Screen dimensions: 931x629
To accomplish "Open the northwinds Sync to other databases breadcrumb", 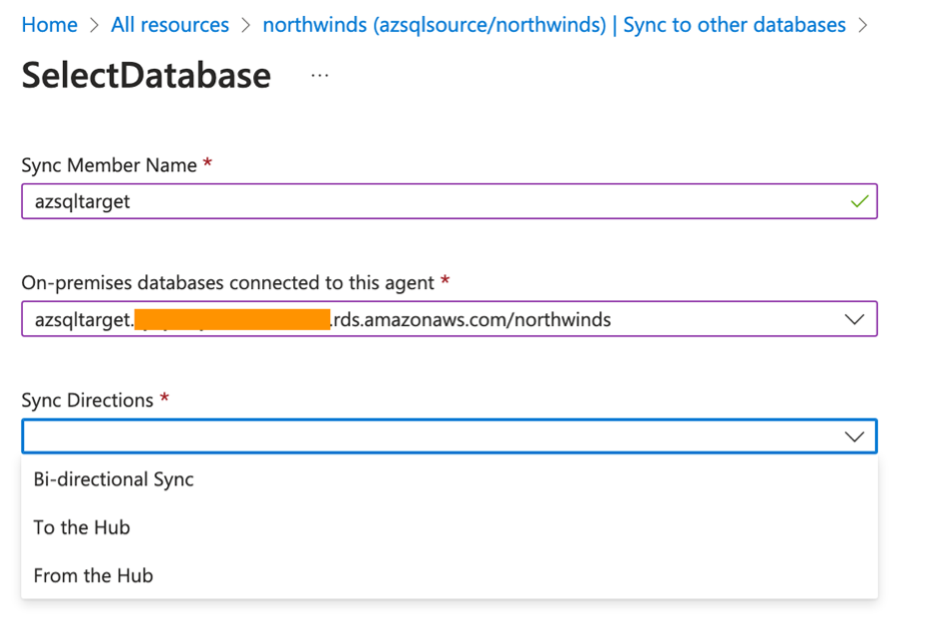I will [x=554, y=24].
